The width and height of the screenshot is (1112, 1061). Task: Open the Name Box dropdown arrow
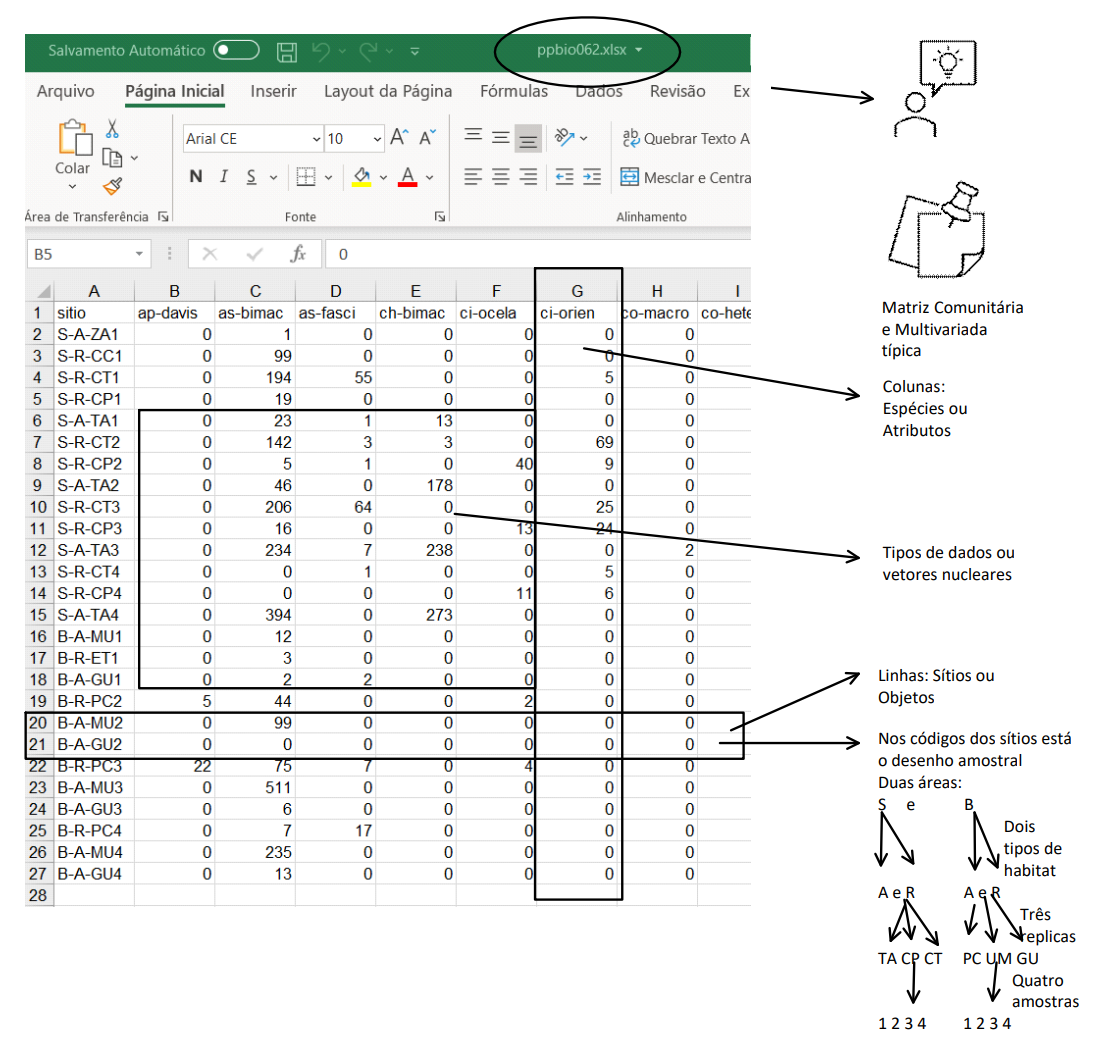(139, 254)
